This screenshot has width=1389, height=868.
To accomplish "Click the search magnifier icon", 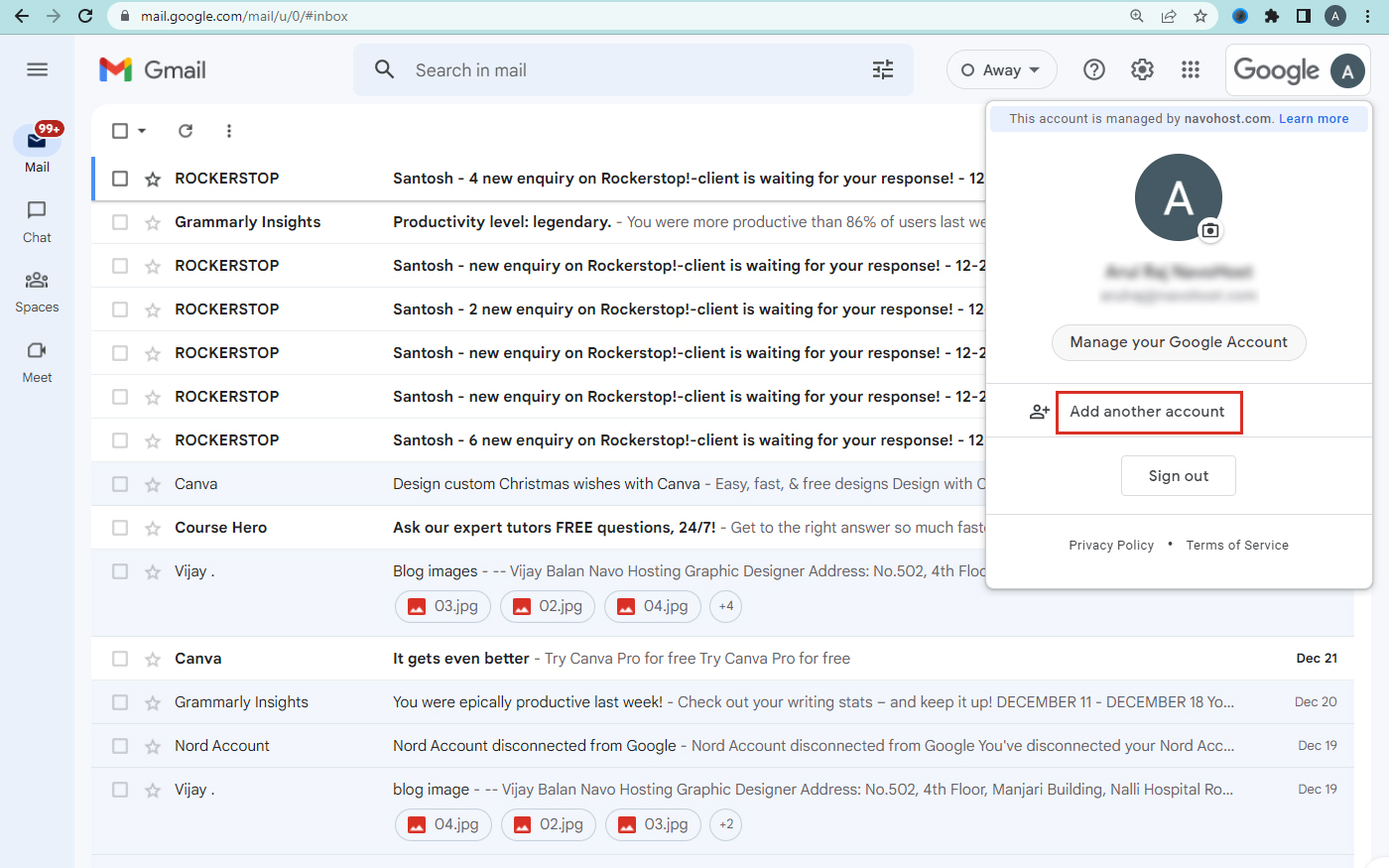I will tap(384, 69).
